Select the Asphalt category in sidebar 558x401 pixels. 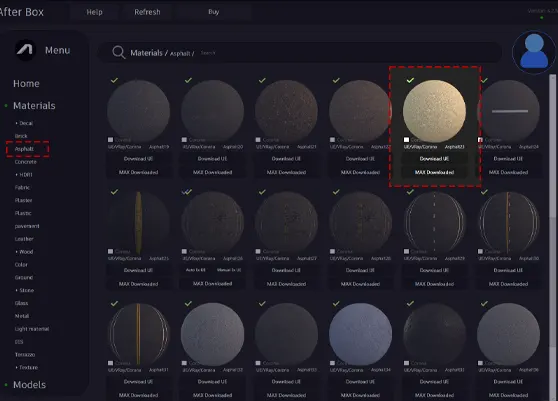tap(24, 149)
